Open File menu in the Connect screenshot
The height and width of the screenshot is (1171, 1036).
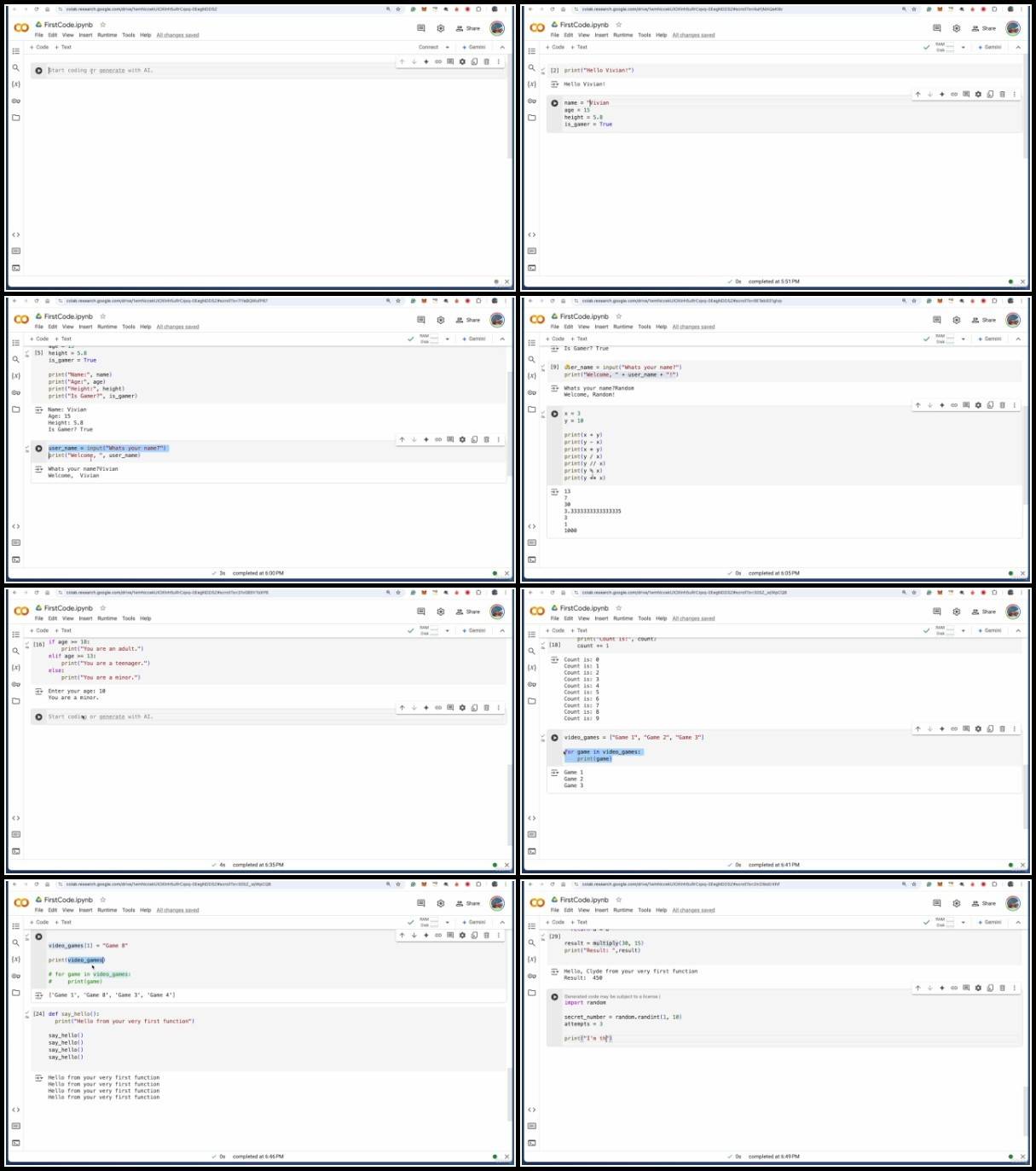click(x=38, y=35)
